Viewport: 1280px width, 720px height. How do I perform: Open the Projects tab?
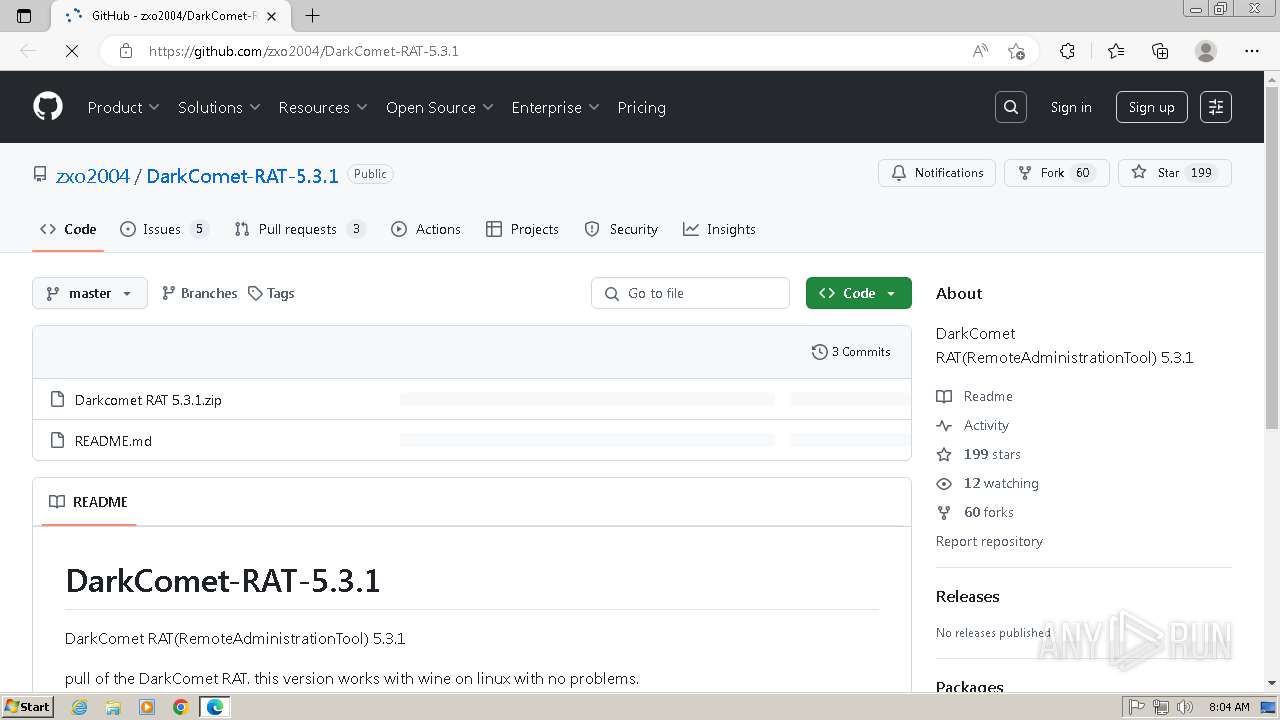click(522, 229)
